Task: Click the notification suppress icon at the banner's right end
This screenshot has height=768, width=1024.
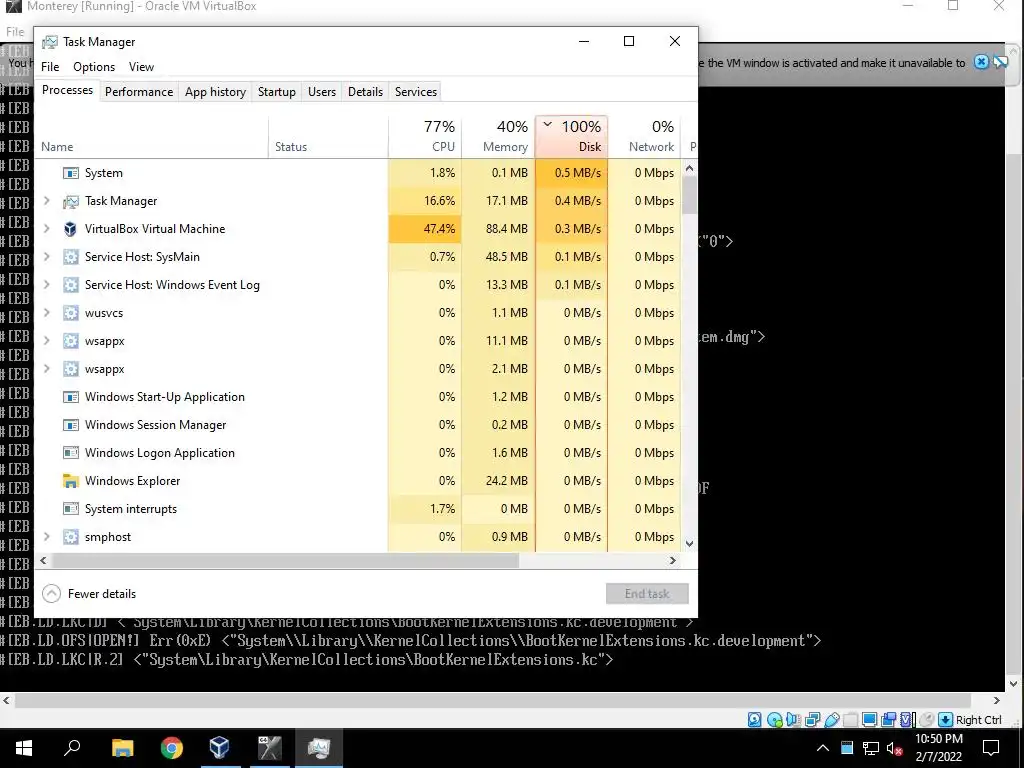Action: [1000, 63]
